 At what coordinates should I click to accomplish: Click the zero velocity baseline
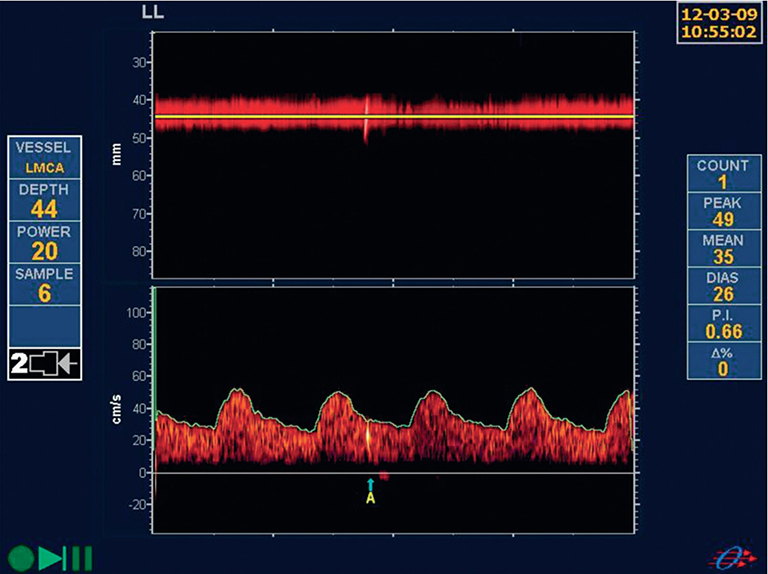coord(394,473)
